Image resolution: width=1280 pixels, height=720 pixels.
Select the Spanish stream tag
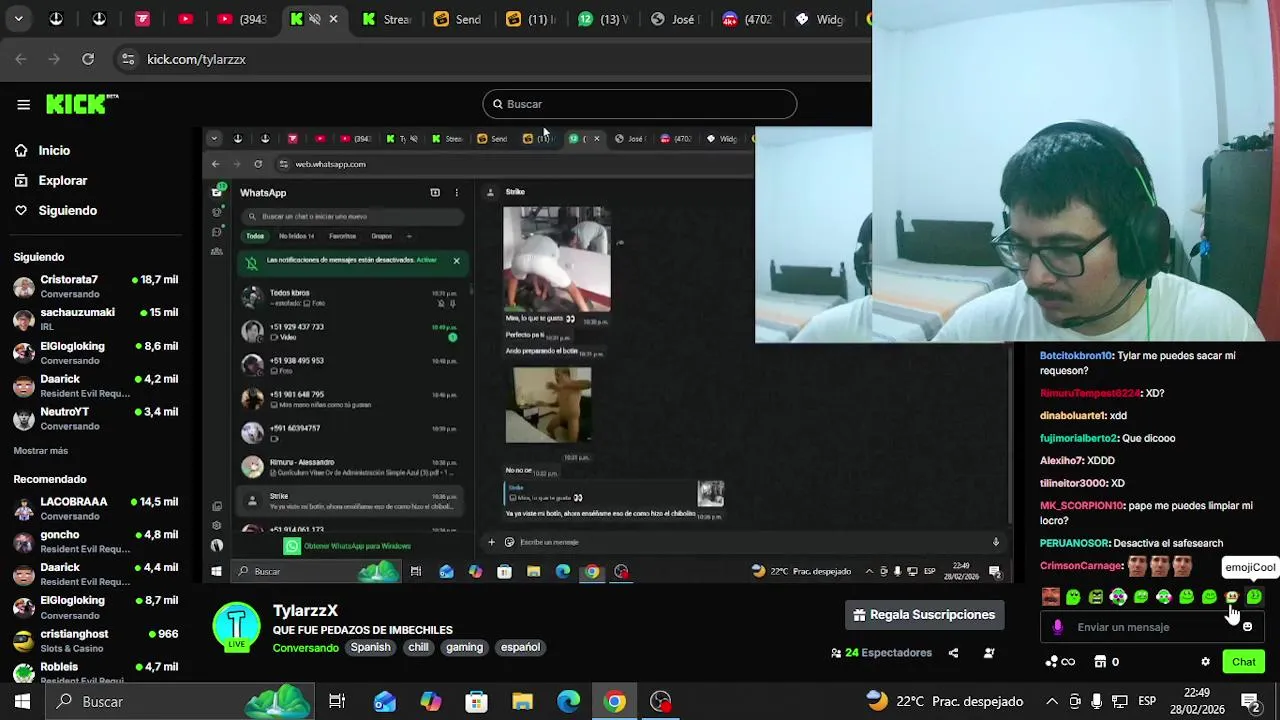click(370, 647)
